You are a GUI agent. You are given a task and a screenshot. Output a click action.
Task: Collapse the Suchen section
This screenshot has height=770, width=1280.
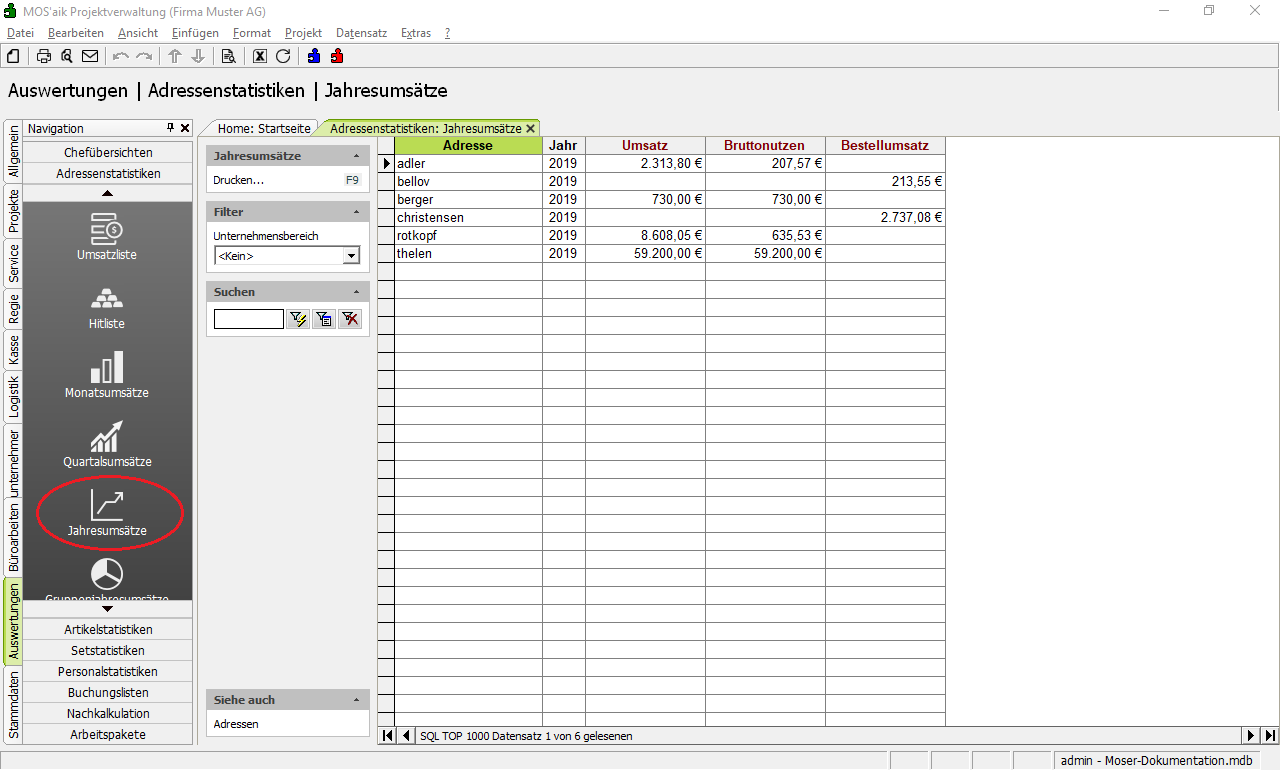tap(357, 292)
